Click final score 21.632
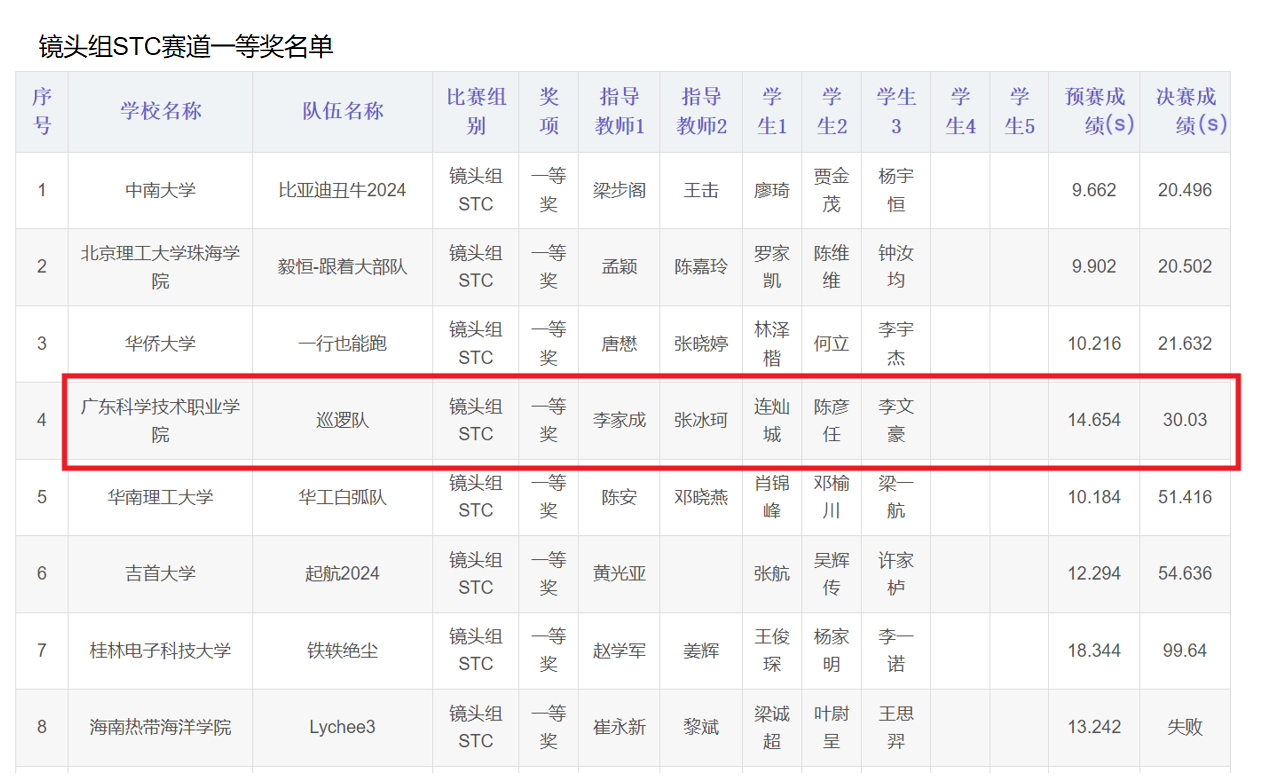 (1185, 344)
